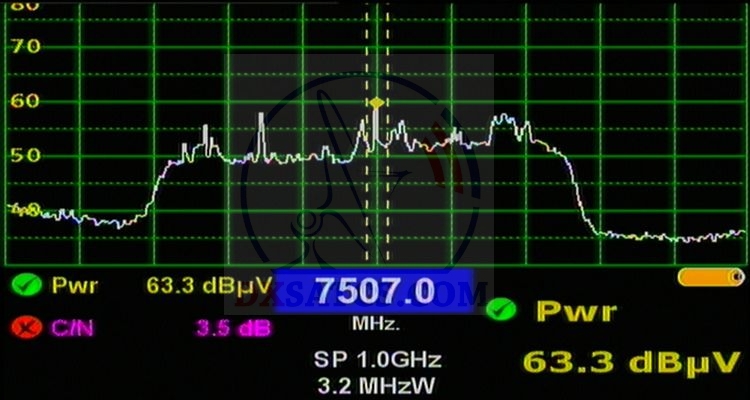The height and width of the screenshot is (400, 750).
Task: Click the large Pwr label on the right
Action: coord(577,311)
